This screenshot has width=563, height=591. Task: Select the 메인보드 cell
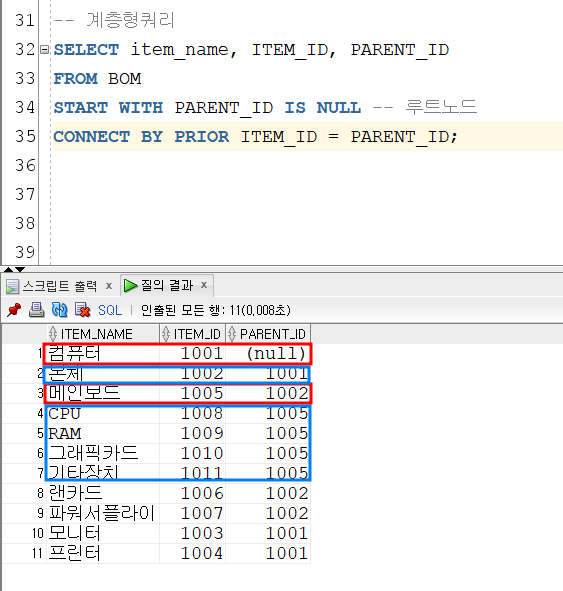(x=104, y=393)
